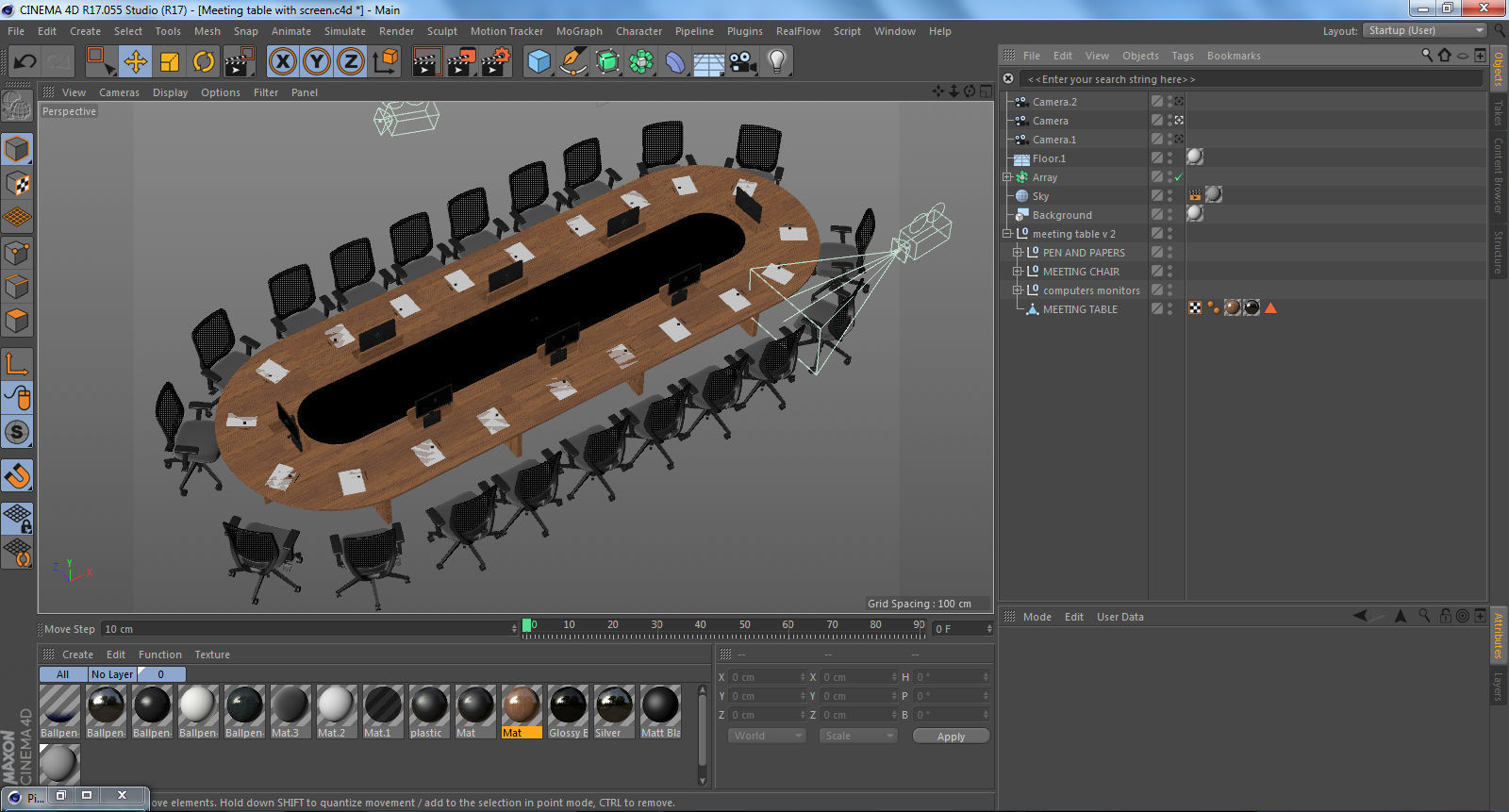The image size is (1509, 812).
Task: Enable the Axis tool
Action: (17, 364)
